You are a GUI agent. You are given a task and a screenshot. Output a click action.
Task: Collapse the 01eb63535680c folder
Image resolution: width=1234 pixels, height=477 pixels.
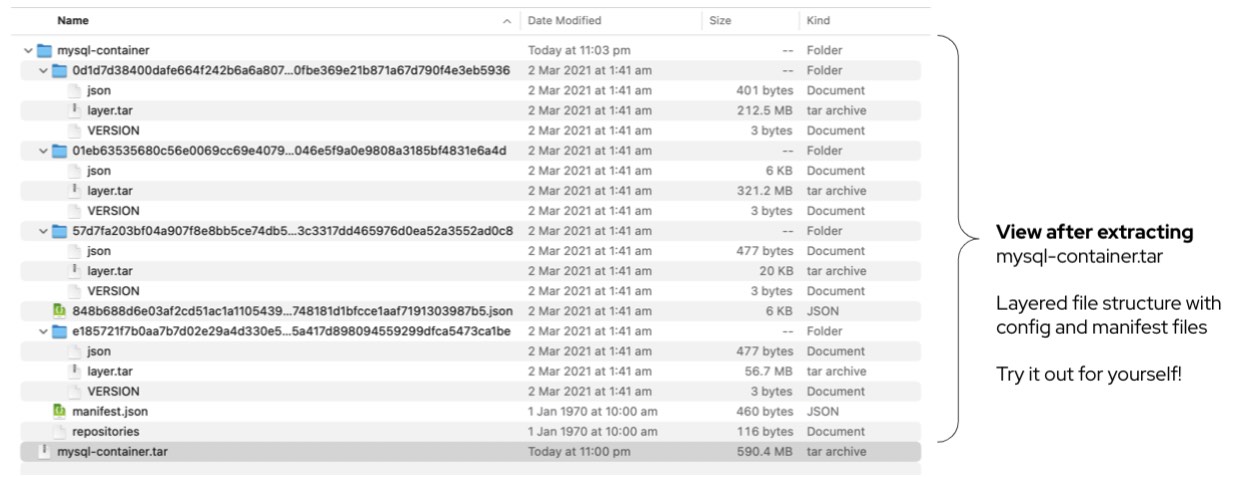(42, 151)
